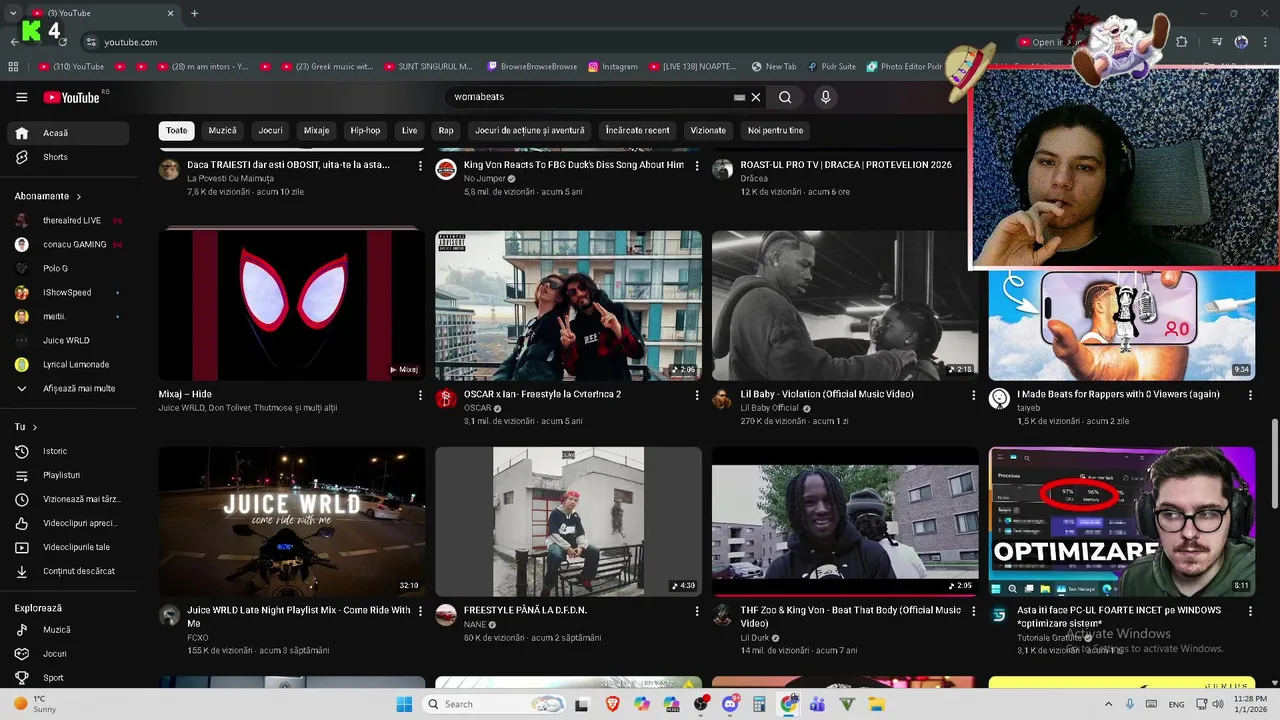Select the Muzică filter chip
The height and width of the screenshot is (720, 1280).
point(222,130)
